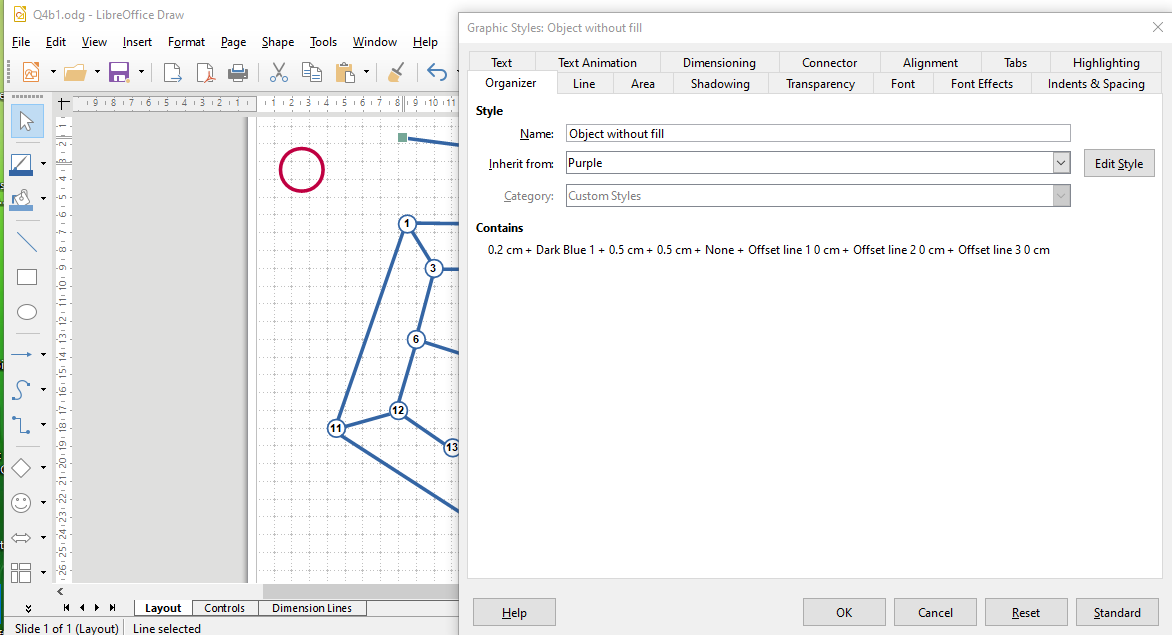Open the Paste options dropdown arrow
1172x635 pixels.
[367, 72]
